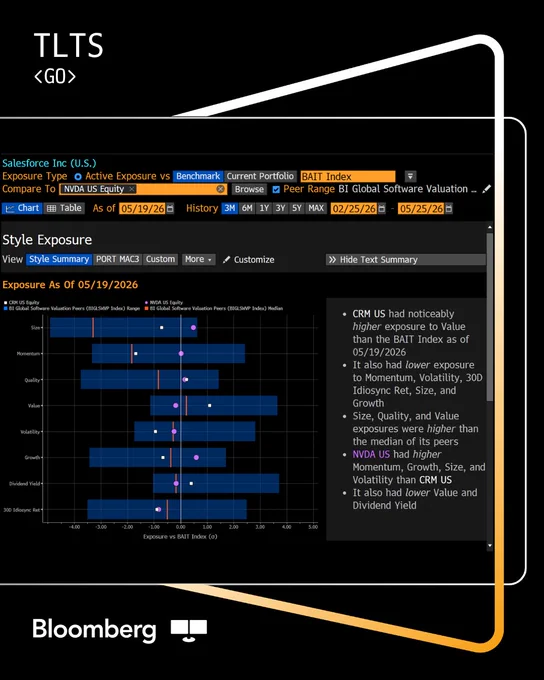Remove the NVDA US Equity chip
Viewport: 544px width, 680px height.
pyautogui.click(x=131, y=189)
